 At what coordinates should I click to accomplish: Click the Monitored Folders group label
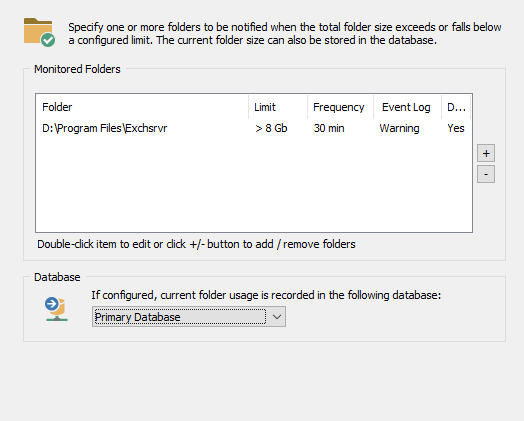pos(77,69)
